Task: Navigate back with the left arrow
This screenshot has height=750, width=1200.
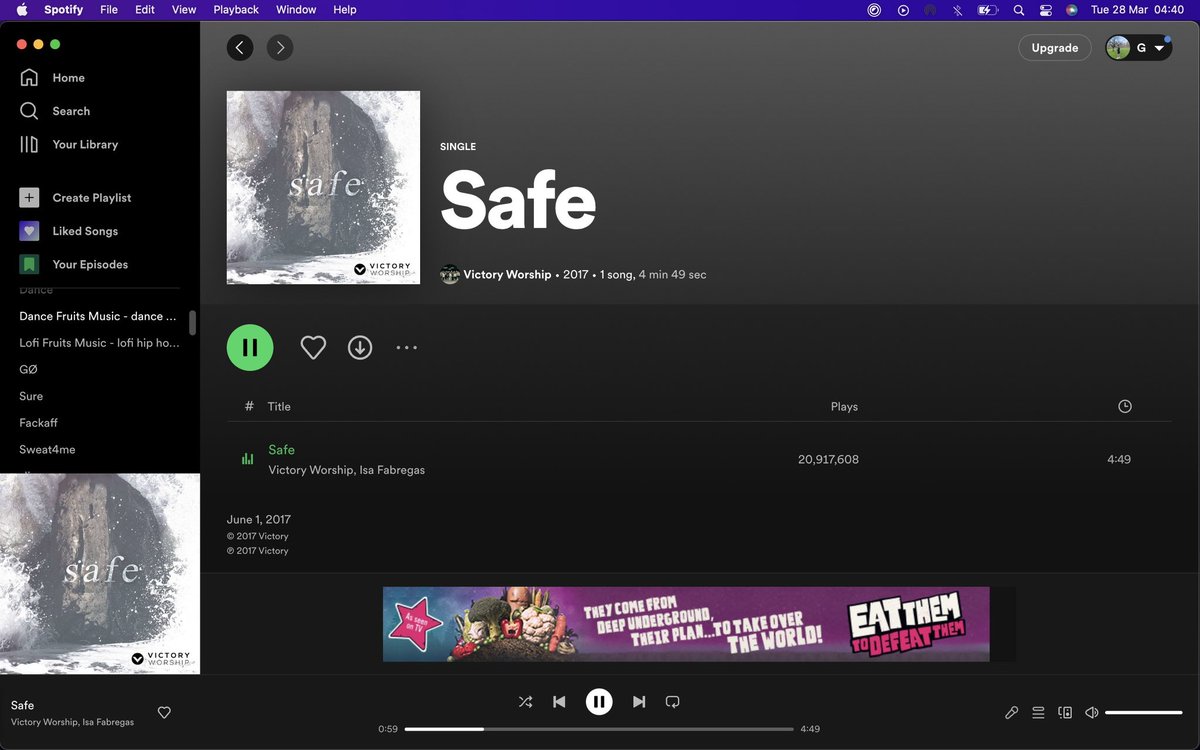Action: tap(240, 47)
